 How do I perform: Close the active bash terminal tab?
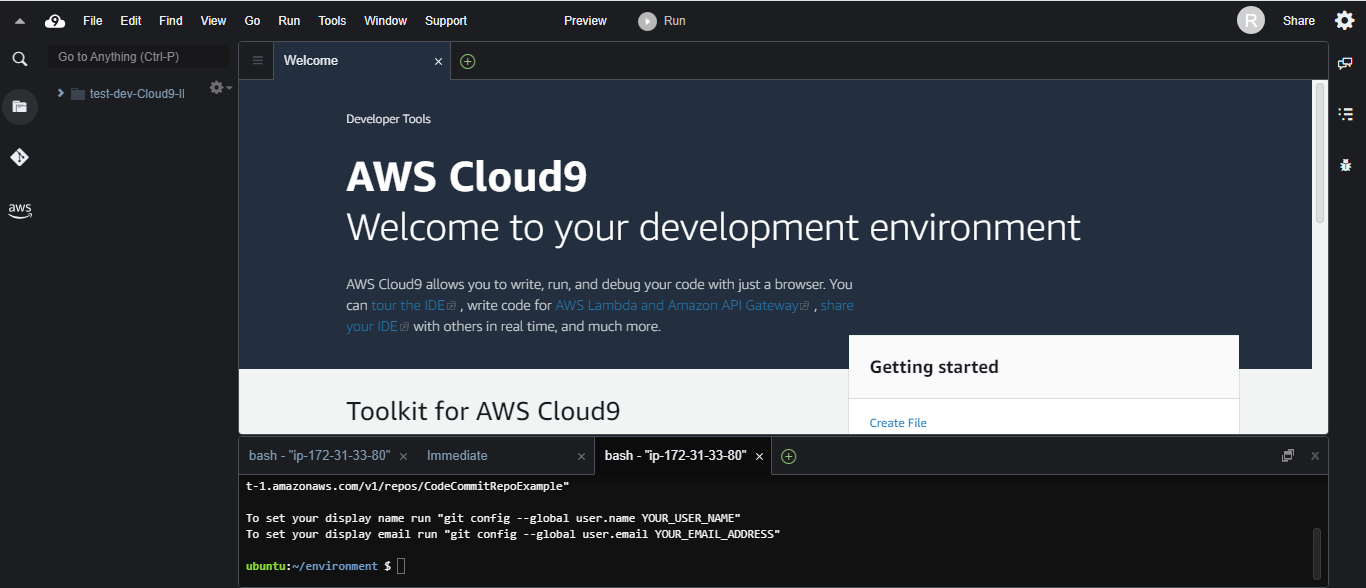coord(759,457)
